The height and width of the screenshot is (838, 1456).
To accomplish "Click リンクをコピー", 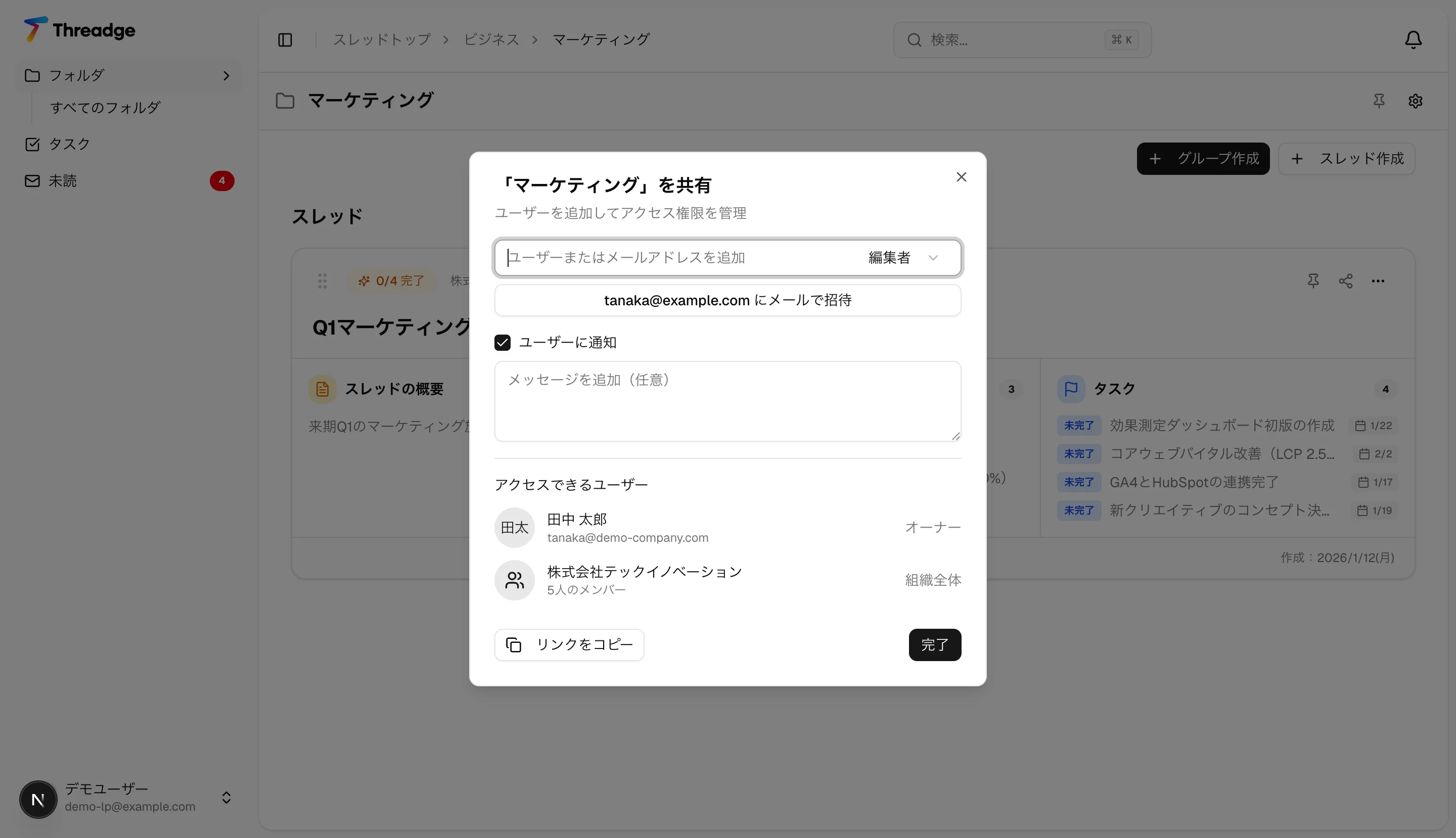I will 569,644.
